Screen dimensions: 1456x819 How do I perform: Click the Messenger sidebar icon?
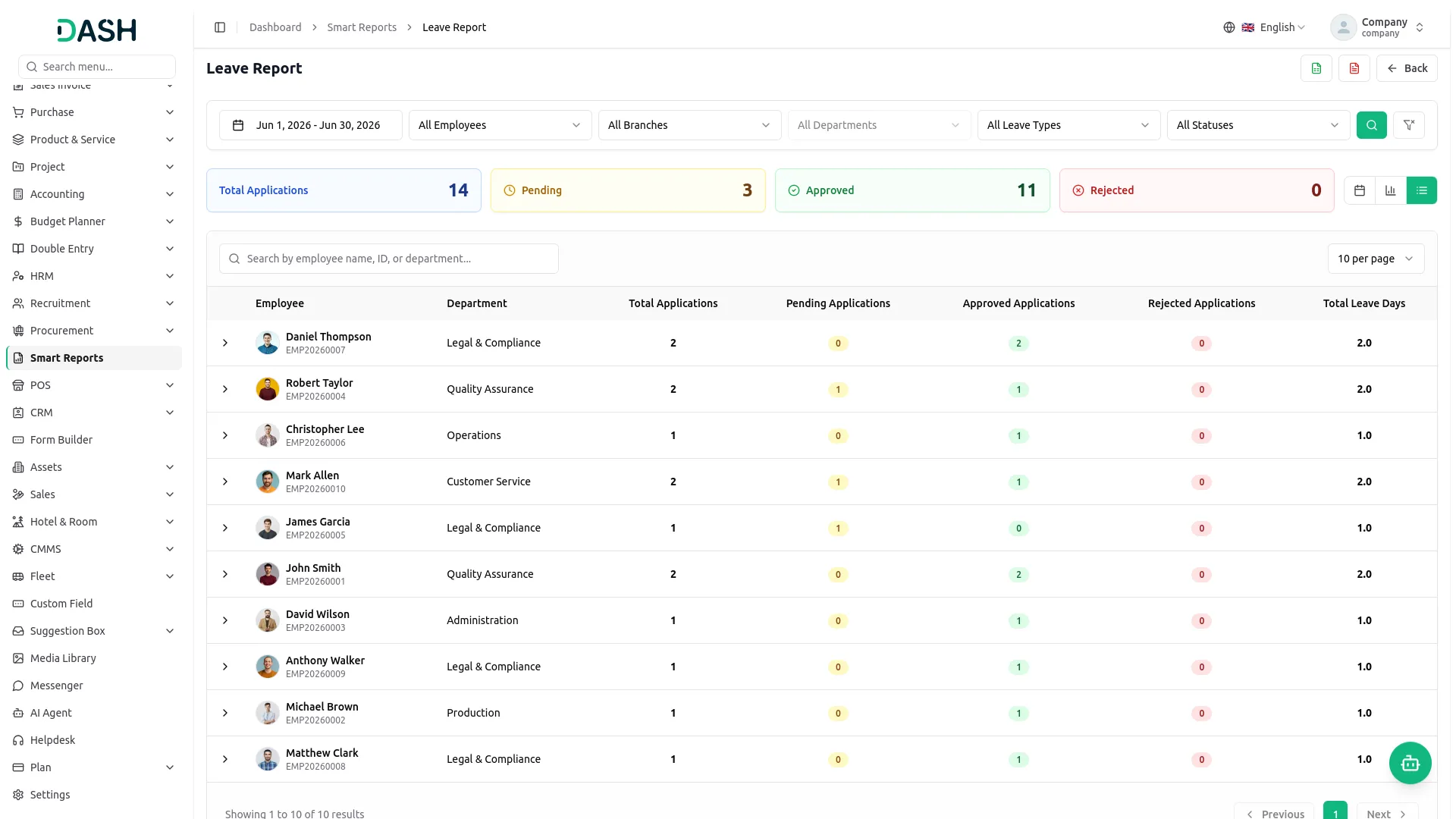(18, 686)
